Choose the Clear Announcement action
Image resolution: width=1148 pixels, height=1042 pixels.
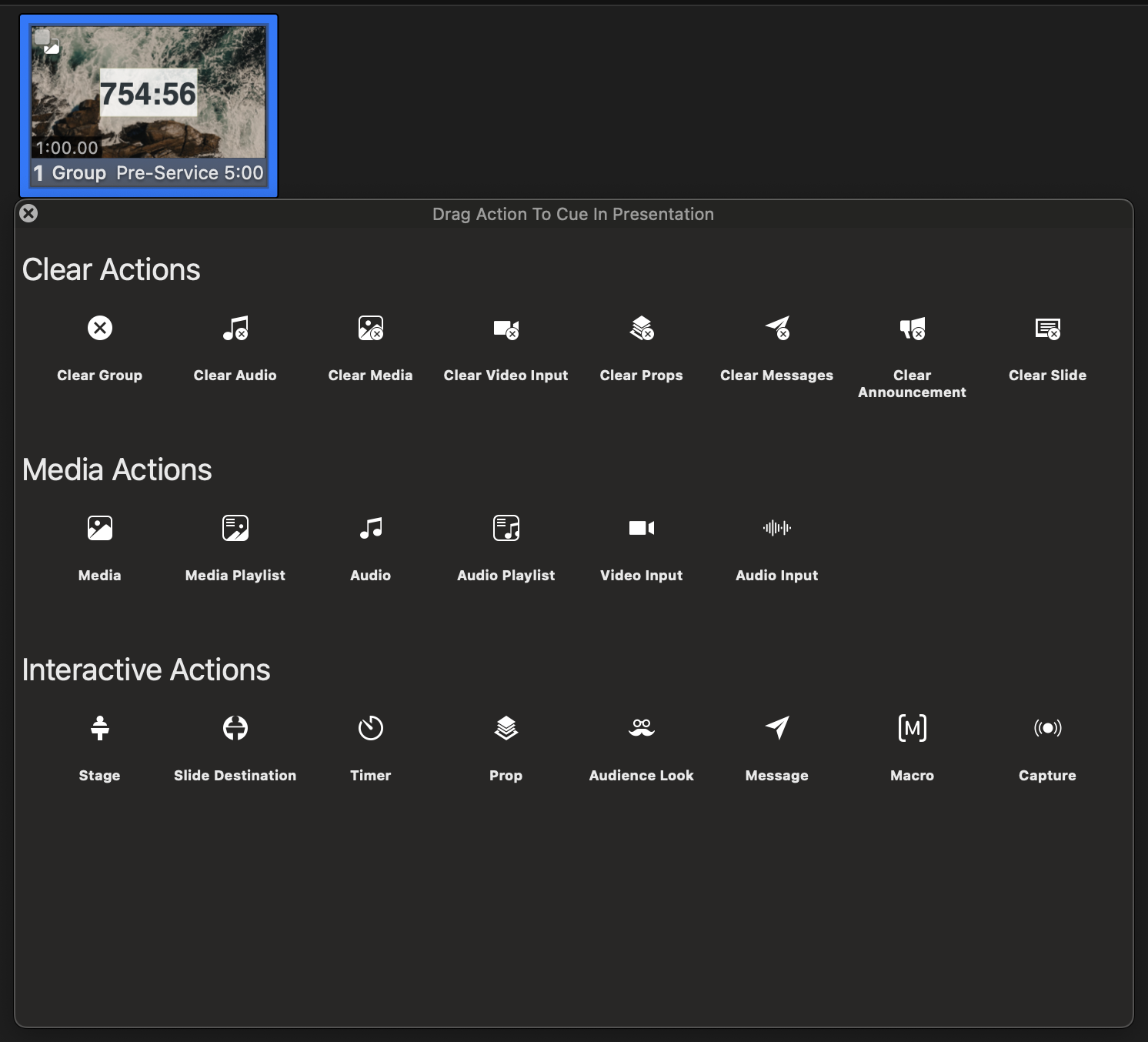tap(912, 329)
